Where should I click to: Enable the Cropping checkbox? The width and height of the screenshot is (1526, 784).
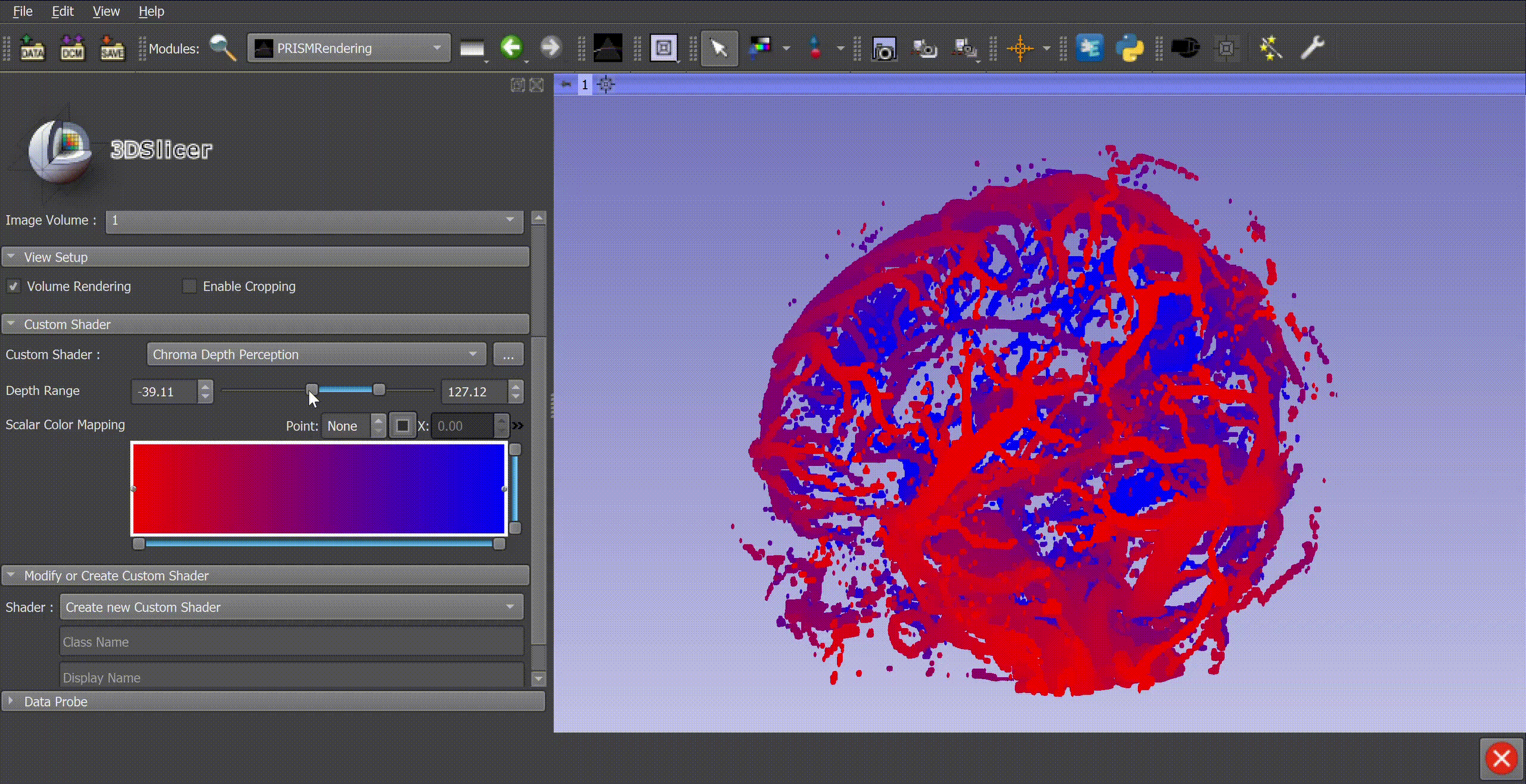point(189,287)
